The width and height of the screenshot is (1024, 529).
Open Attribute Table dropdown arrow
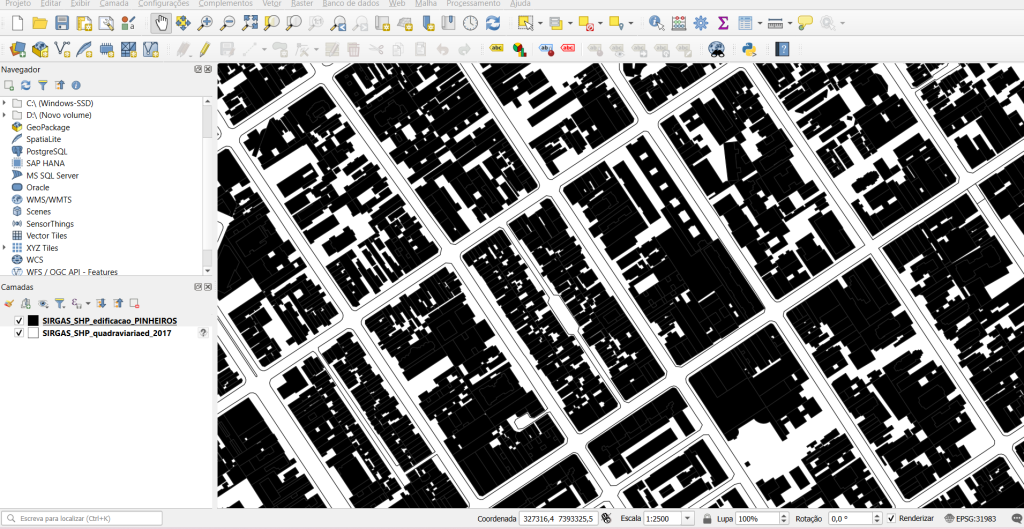click(x=760, y=24)
